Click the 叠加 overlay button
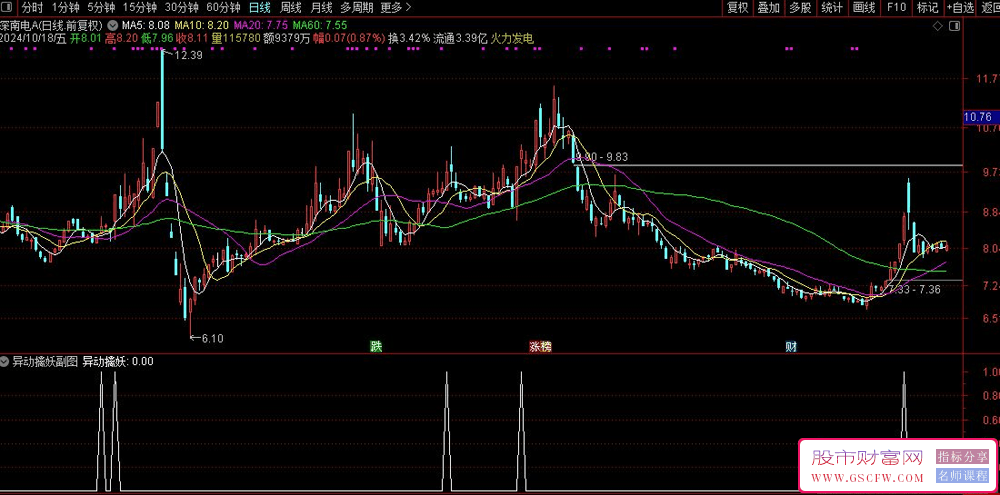The image size is (1000, 495). point(768,8)
